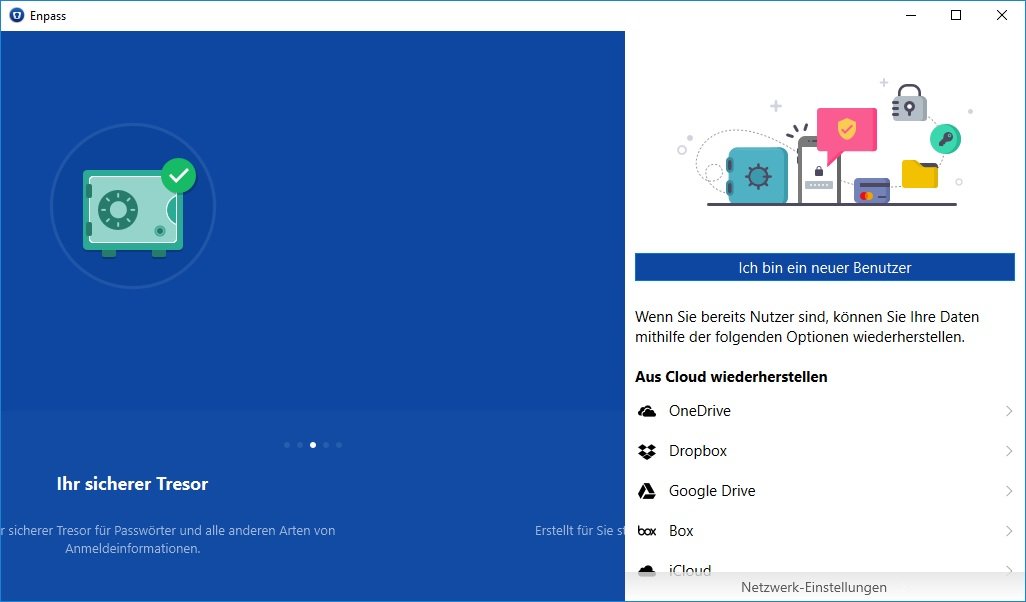Viewport: 1026px width, 602px height.
Task: Click the Google Drive triangle icon
Action: point(646,491)
